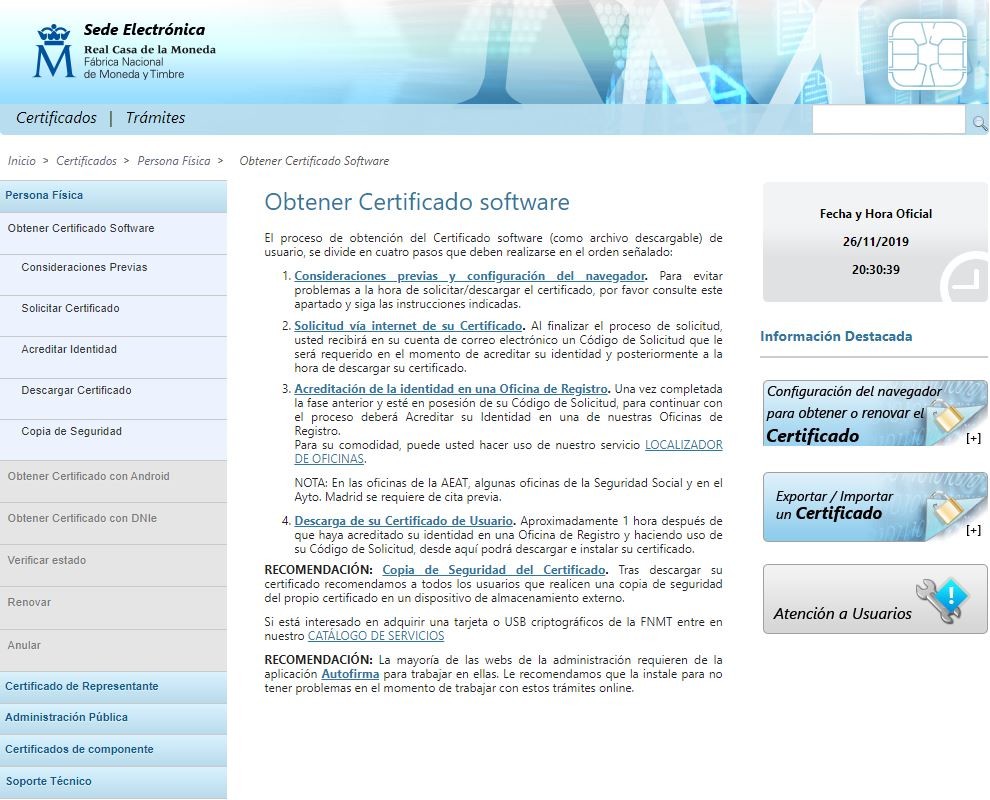Open the Certificados menu

[56, 118]
